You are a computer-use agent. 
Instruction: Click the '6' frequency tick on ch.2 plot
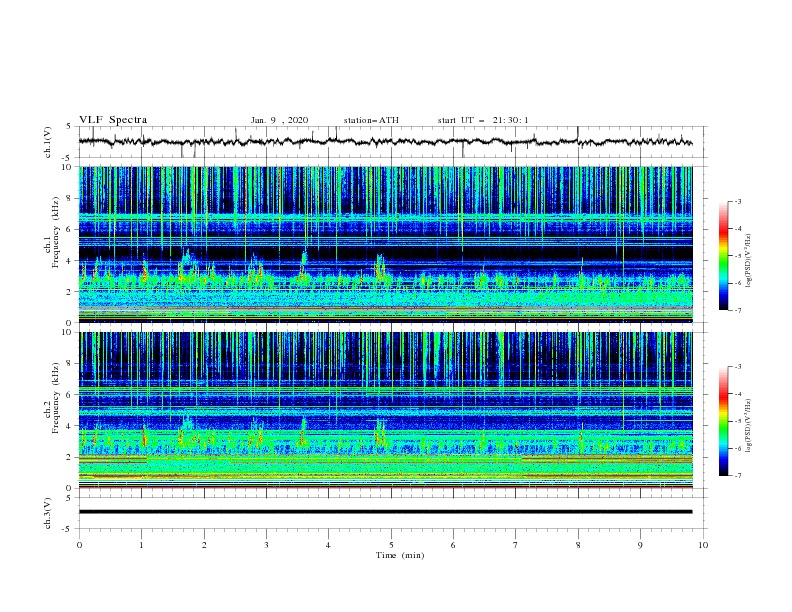pyautogui.click(x=69, y=394)
